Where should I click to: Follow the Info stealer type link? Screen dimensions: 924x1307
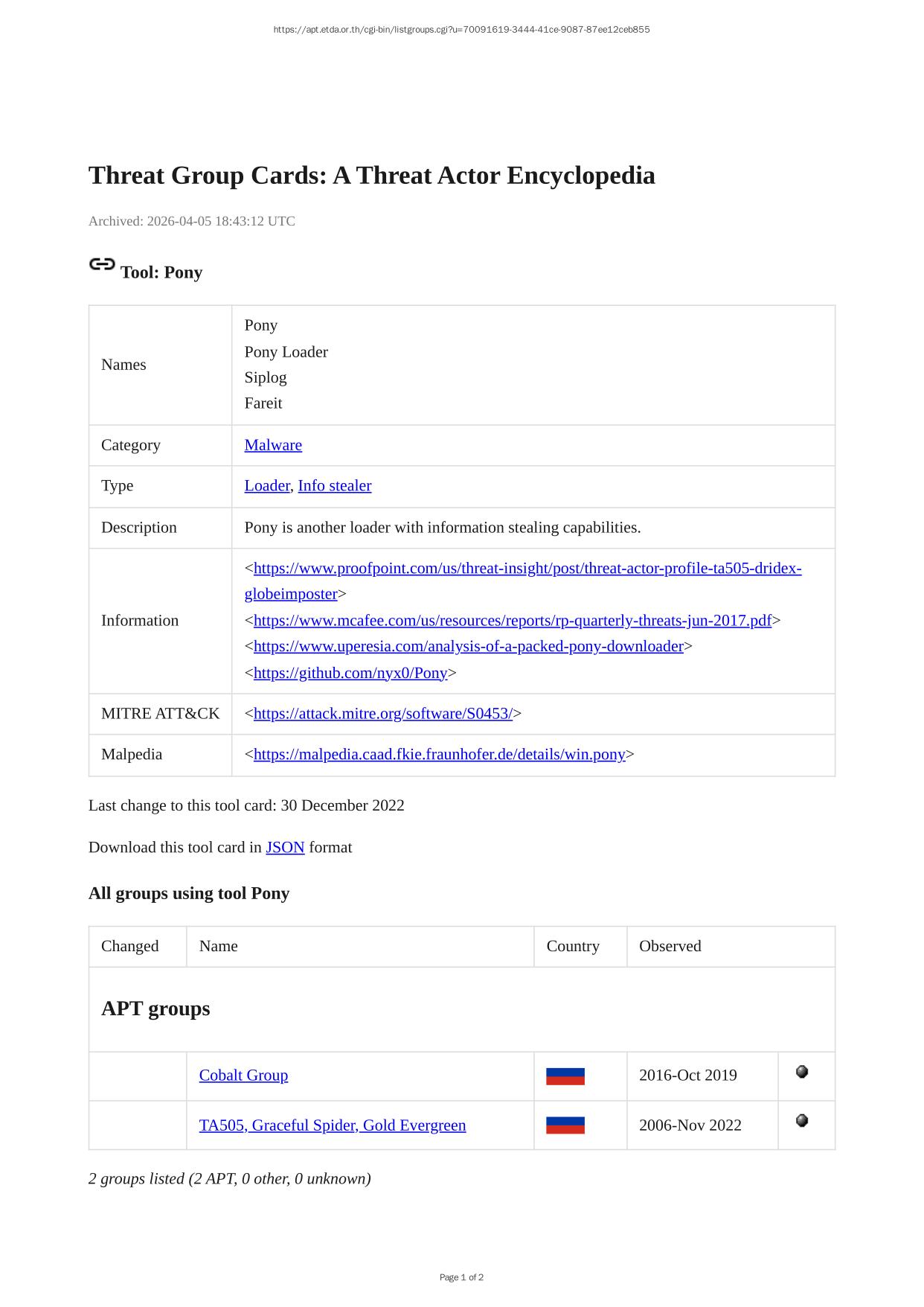334,485
